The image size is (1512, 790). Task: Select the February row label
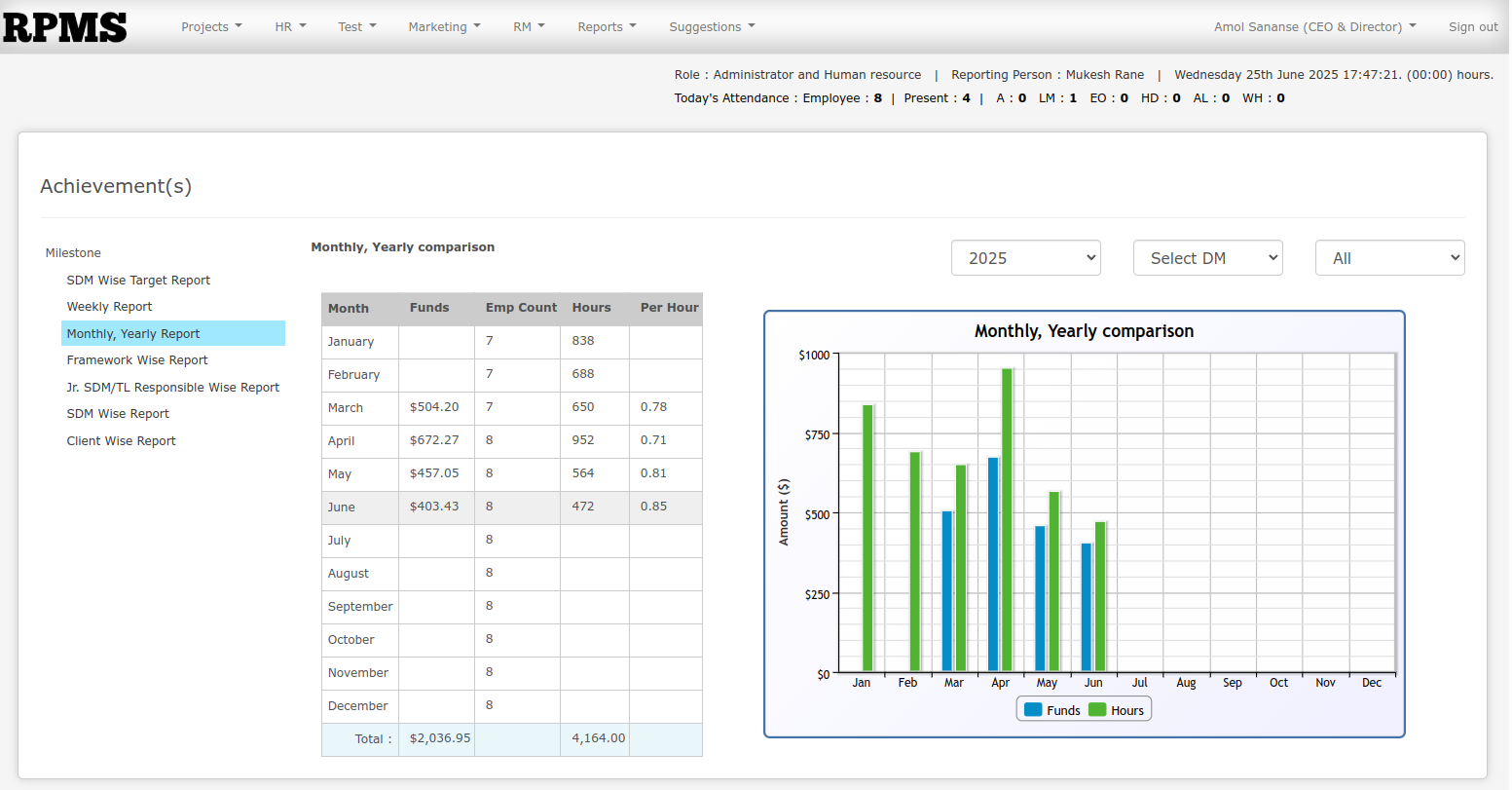(x=353, y=375)
